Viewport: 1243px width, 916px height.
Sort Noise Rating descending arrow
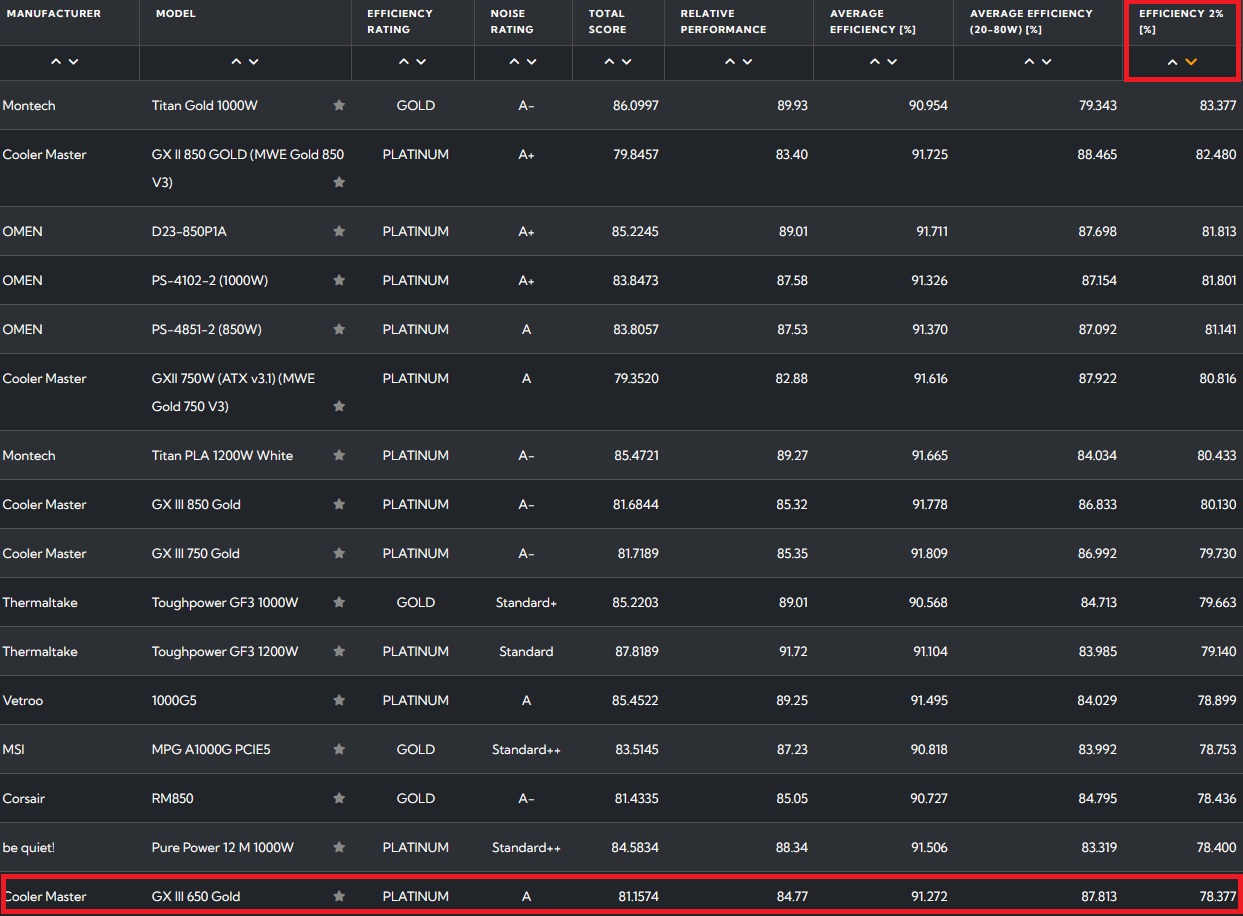[532, 62]
